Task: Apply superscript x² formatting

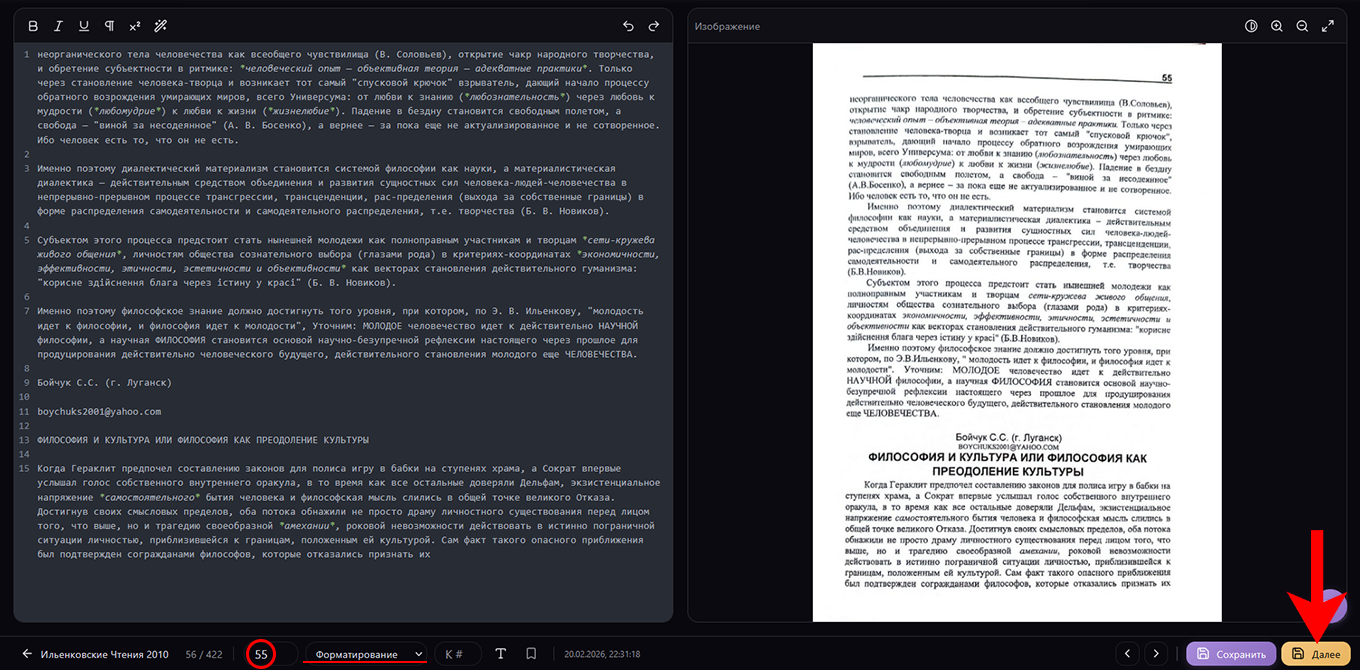Action: tap(135, 26)
